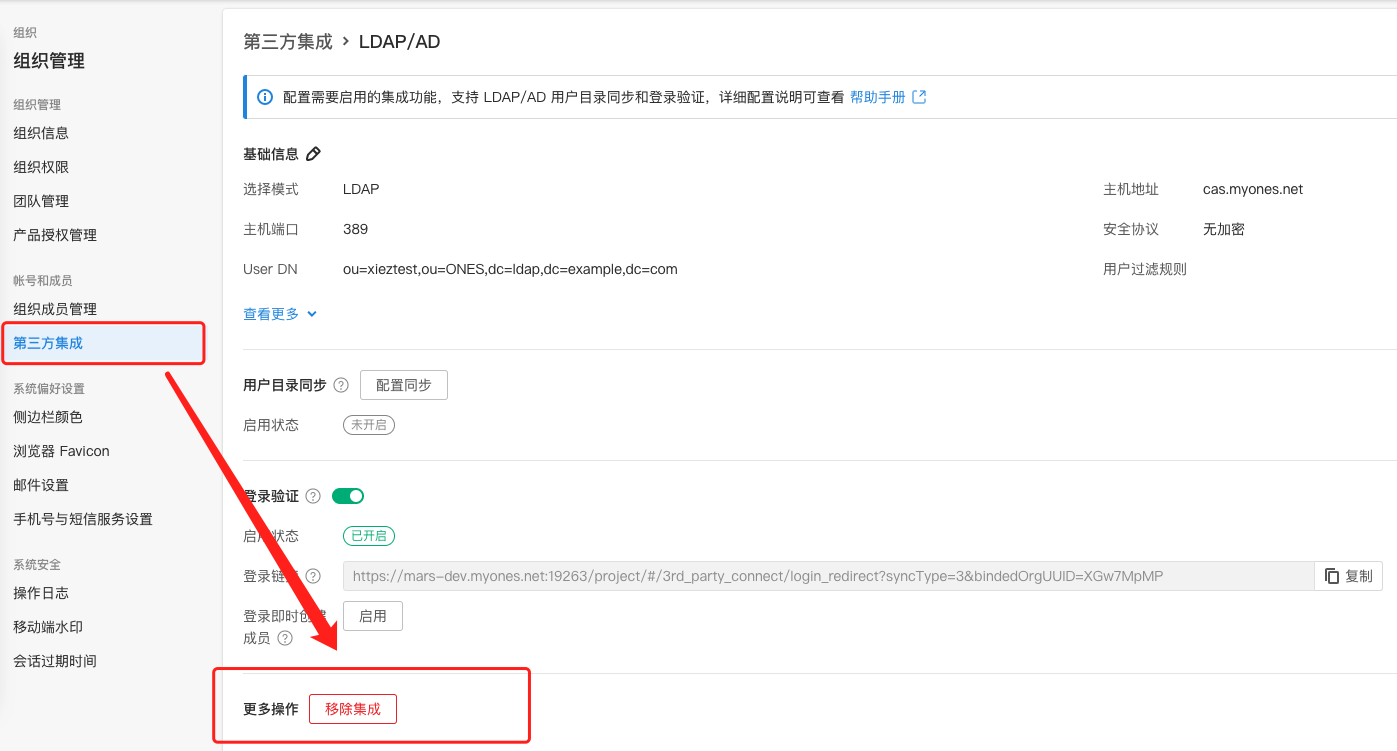1397x751 pixels.
Task: Click 启用 for 登录即时创建成员
Action: tap(373, 616)
